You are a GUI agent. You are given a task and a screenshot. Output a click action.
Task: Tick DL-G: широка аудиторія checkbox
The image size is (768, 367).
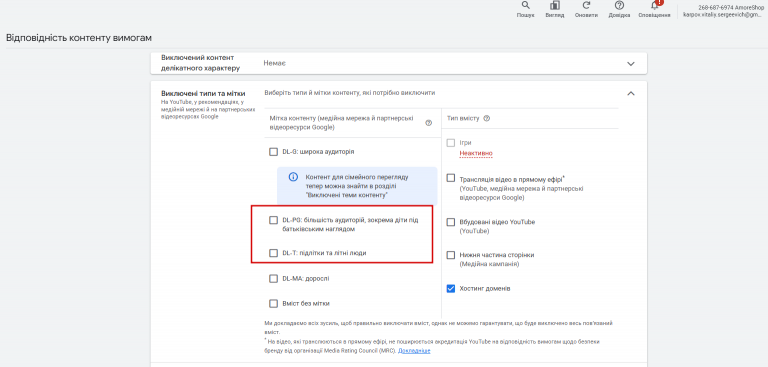click(273, 152)
